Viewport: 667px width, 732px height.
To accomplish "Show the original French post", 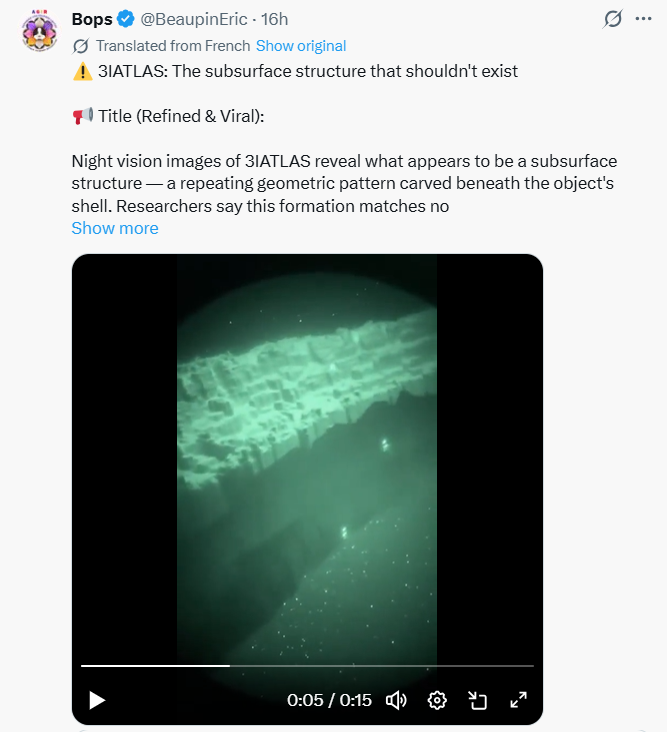I will [301, 46].
